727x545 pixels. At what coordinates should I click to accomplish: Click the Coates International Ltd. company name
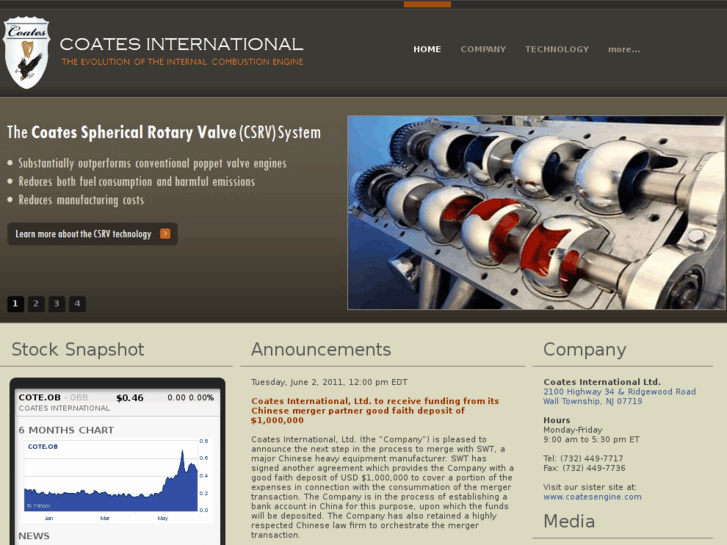(602, 382)
